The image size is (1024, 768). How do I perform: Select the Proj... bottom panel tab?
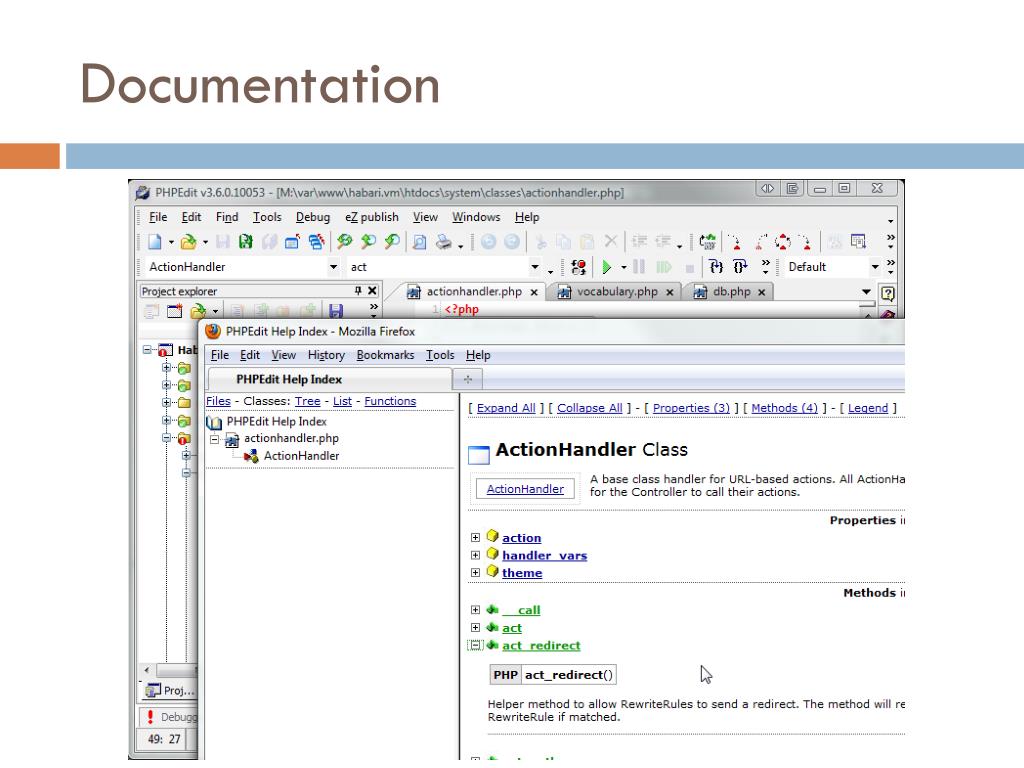coord(170,690)
